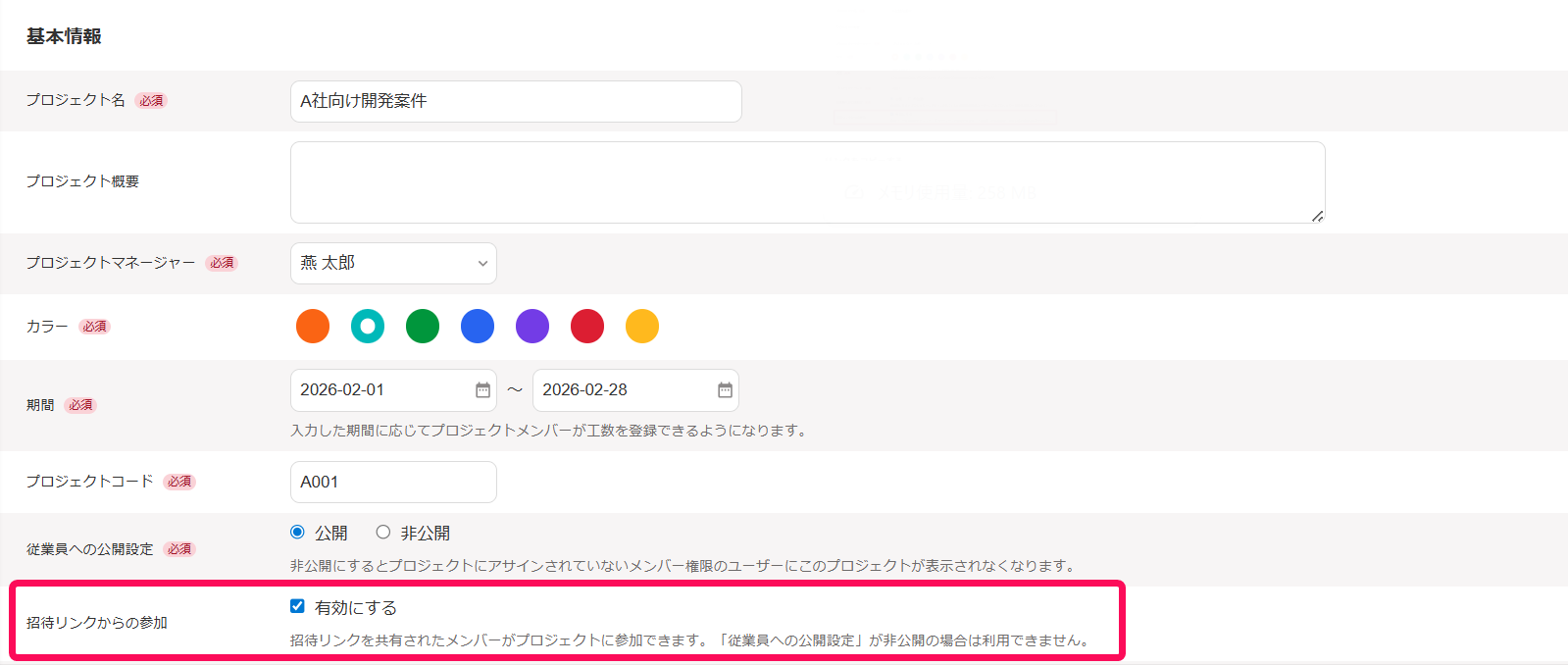Select the red project color

[x=587, y=327]
